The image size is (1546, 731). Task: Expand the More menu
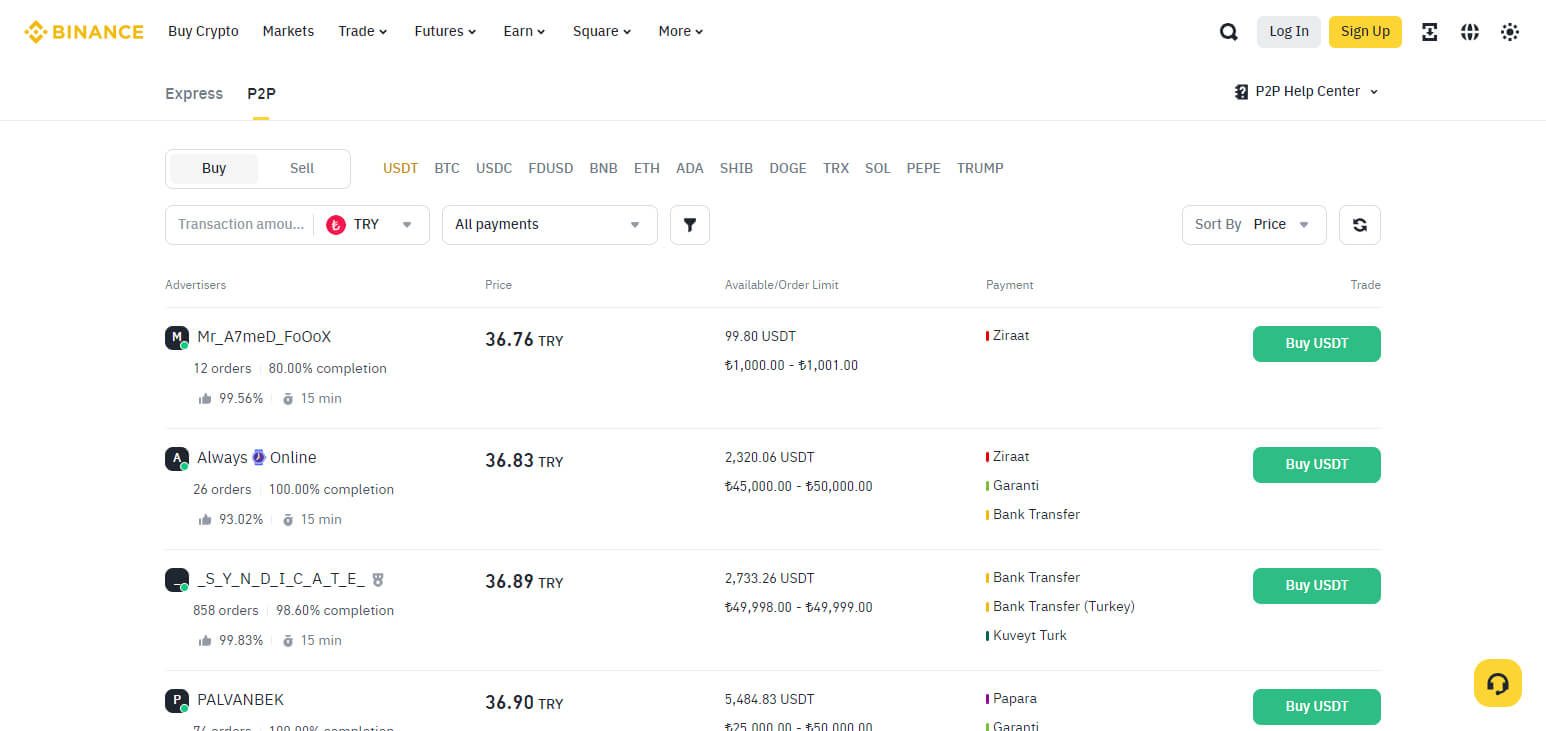681,32
